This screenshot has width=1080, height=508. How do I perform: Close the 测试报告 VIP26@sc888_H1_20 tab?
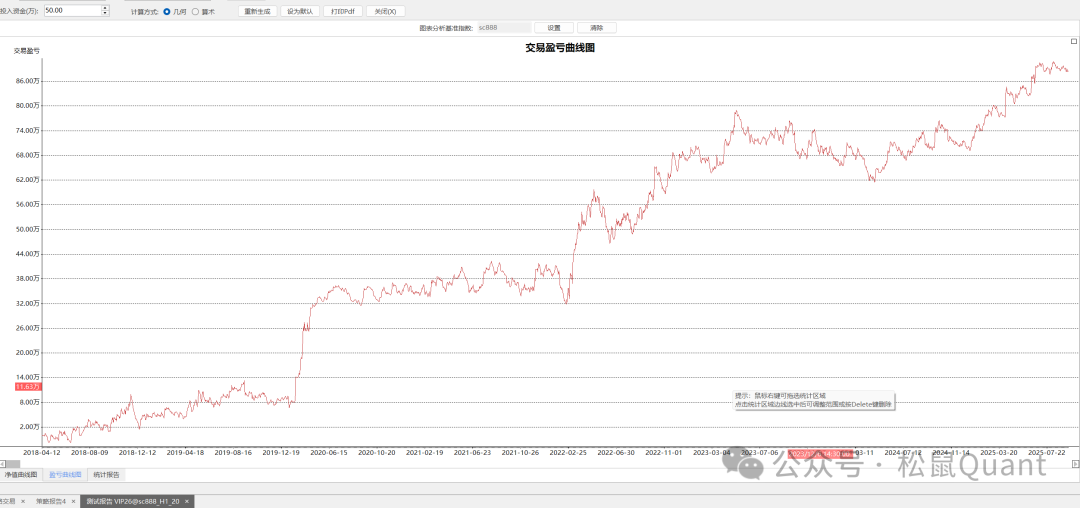188,500
